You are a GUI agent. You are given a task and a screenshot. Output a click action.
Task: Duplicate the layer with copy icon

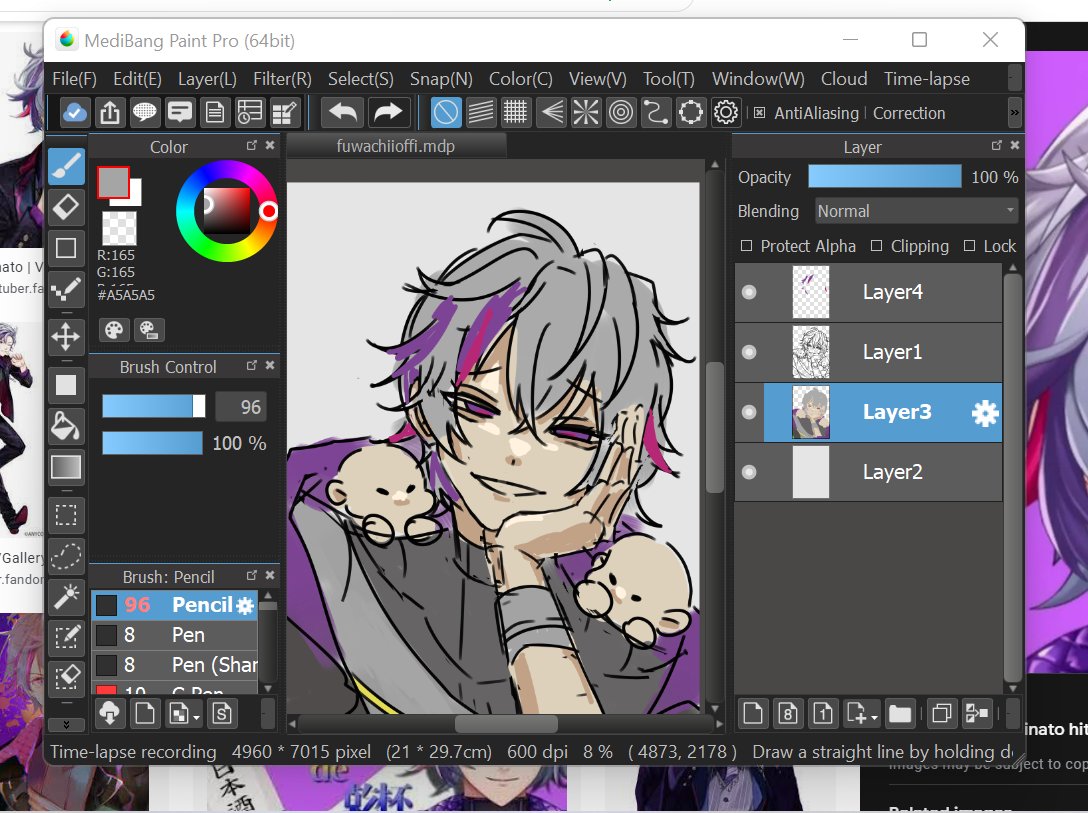pyautogui.click(x=942, y=713)
